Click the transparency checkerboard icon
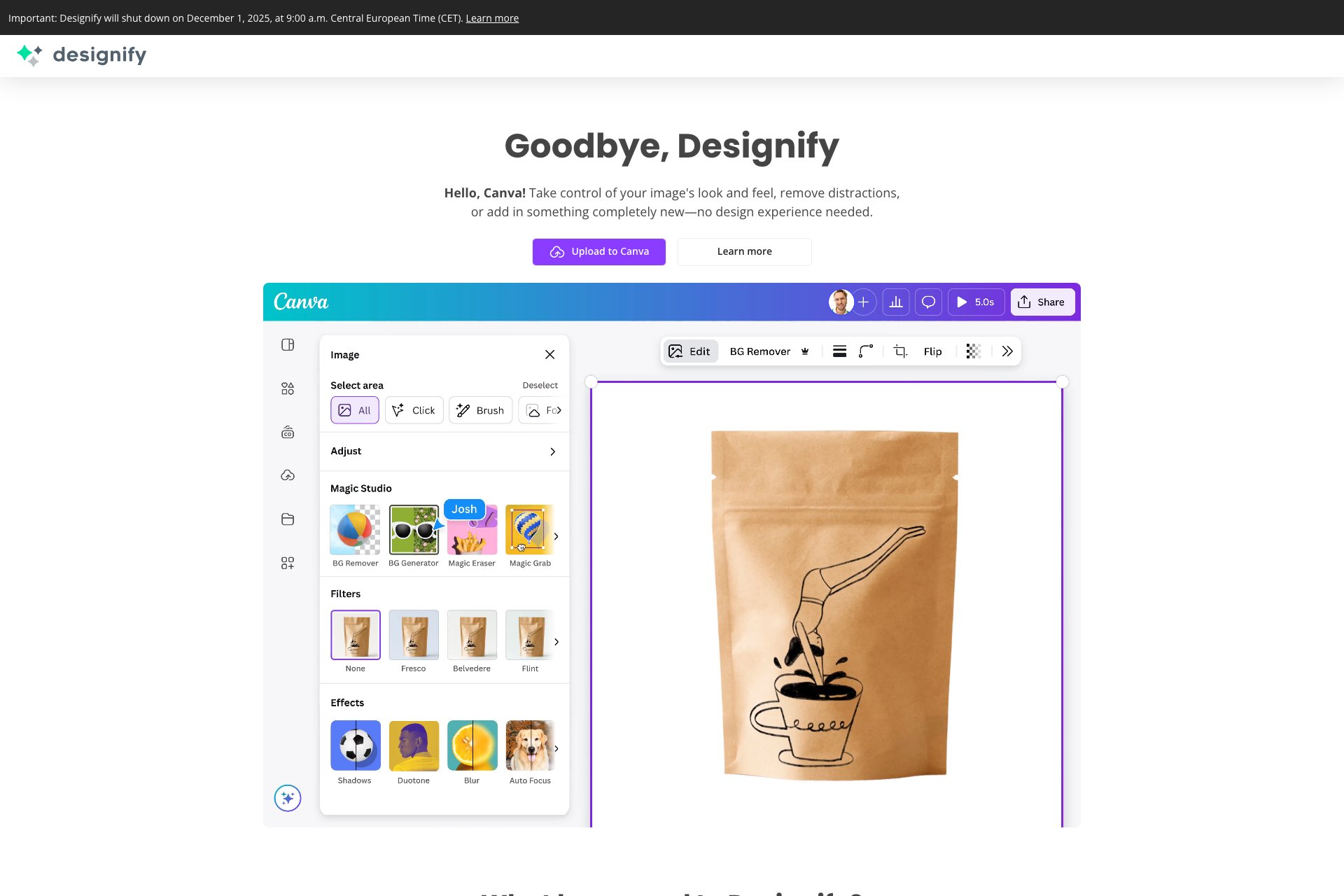The width and height of the screenshot is (1344, 896). 973,351
